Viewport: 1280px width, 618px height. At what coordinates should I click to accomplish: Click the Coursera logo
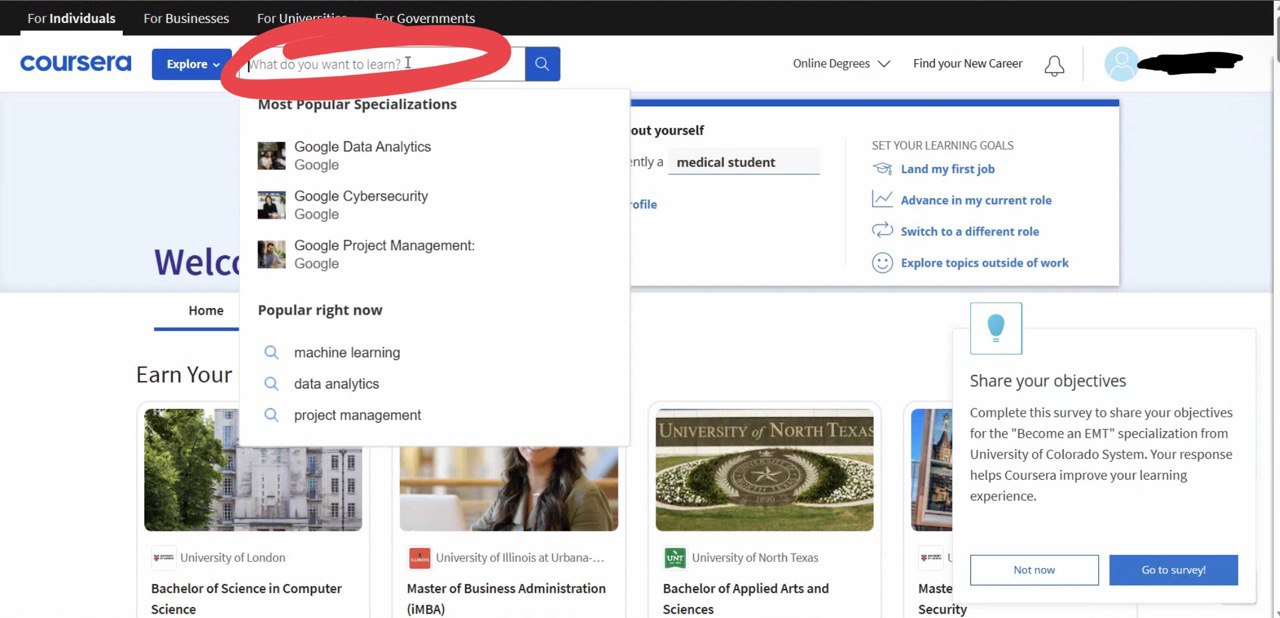tap(76, 63)
